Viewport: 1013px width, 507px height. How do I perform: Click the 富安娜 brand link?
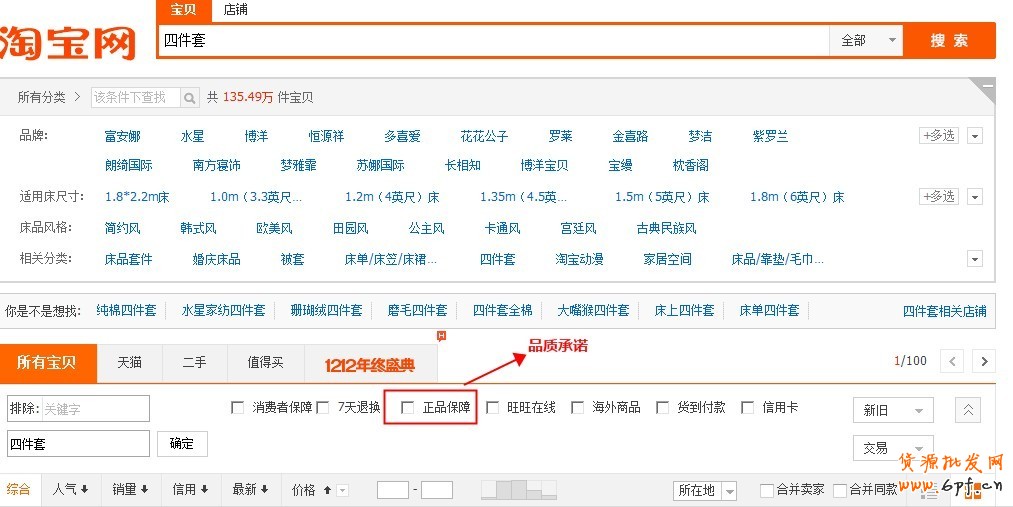pyautogui.click(x=122, y=136)
